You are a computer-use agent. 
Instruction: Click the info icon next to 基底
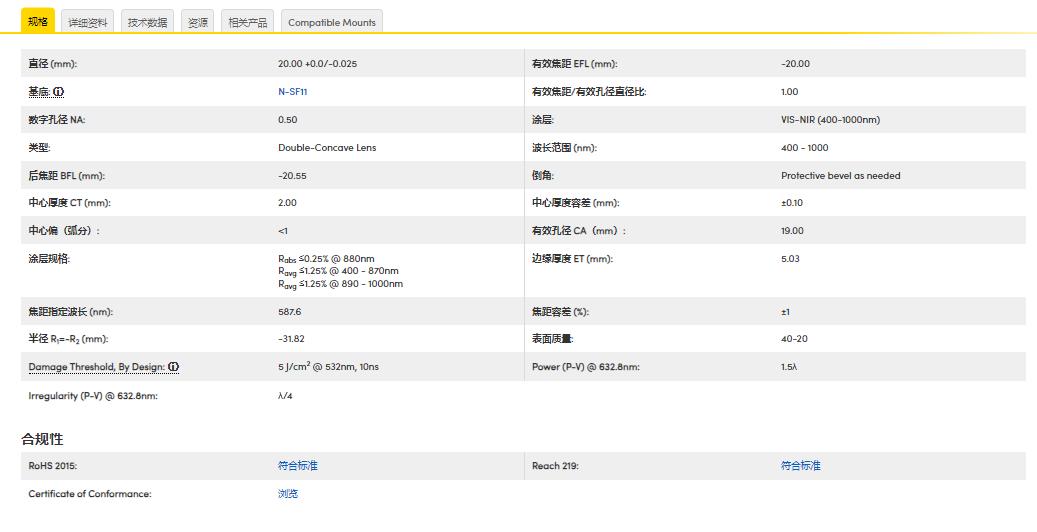tap(58, 92)
